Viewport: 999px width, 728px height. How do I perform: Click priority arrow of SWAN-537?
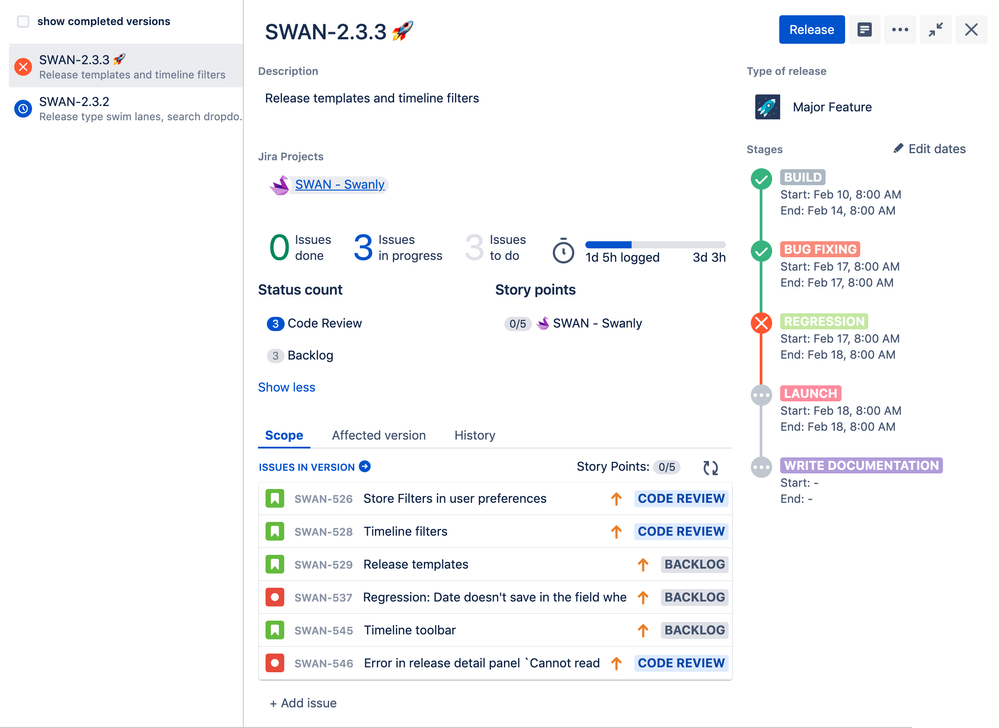click(643, 597)
